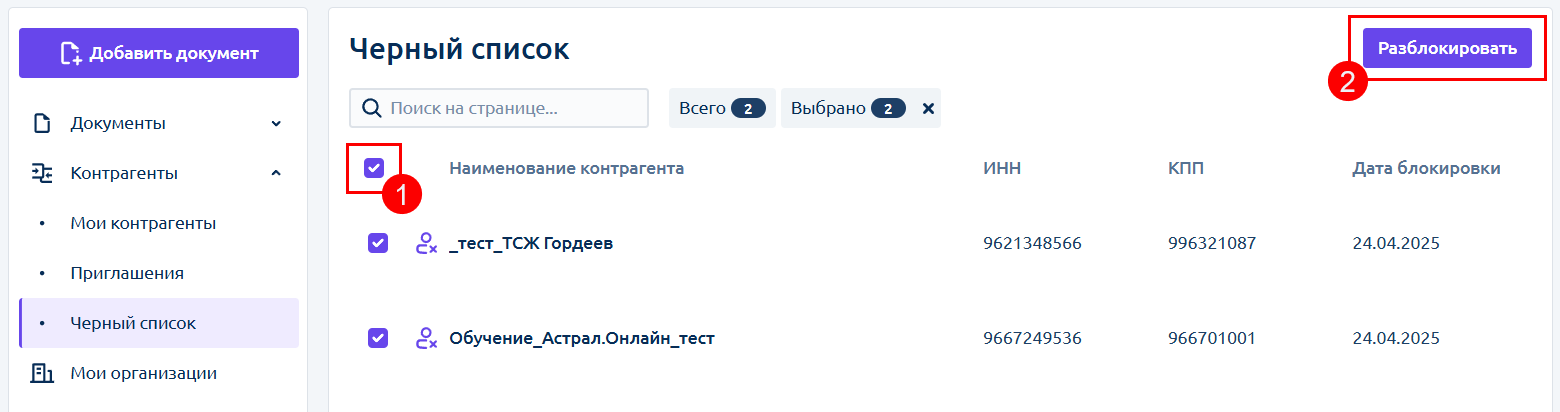Click the Мои организации building icon
Image resolution: width=1560 pixels, height=412 pixels.
(x=42, y=373)
